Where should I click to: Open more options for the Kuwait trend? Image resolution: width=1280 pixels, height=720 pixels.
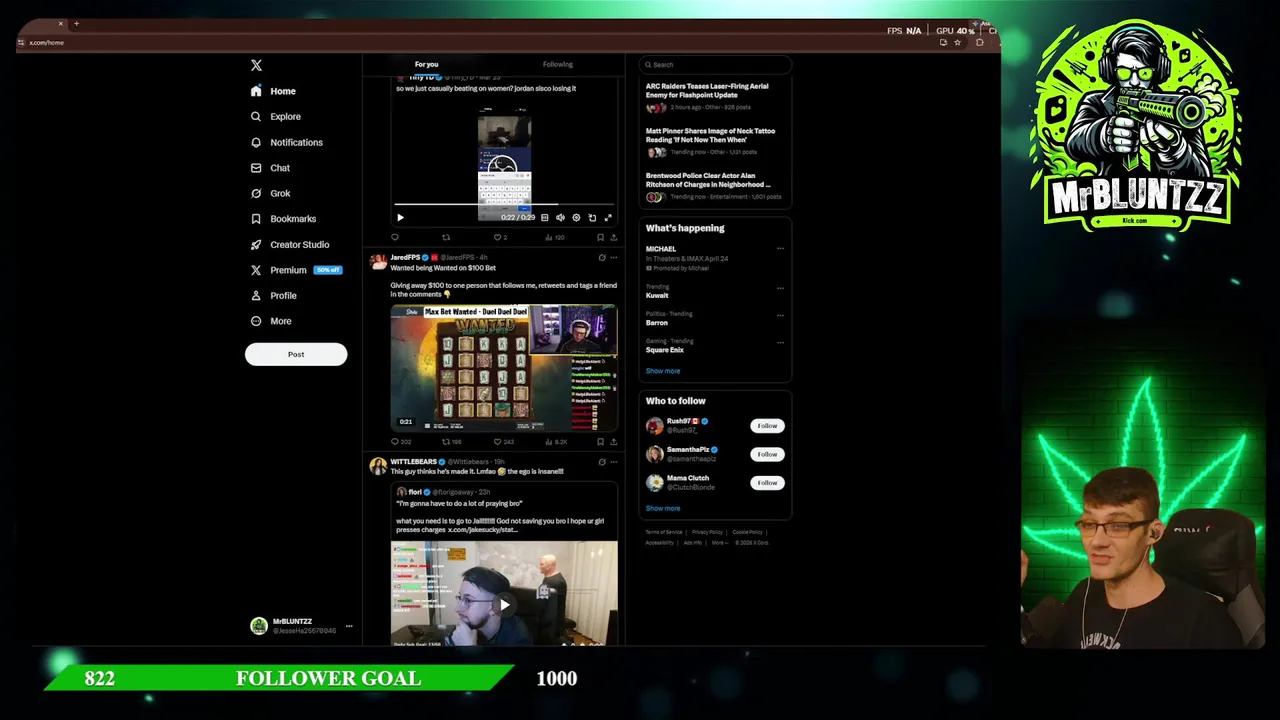click(x=780, y=288)
